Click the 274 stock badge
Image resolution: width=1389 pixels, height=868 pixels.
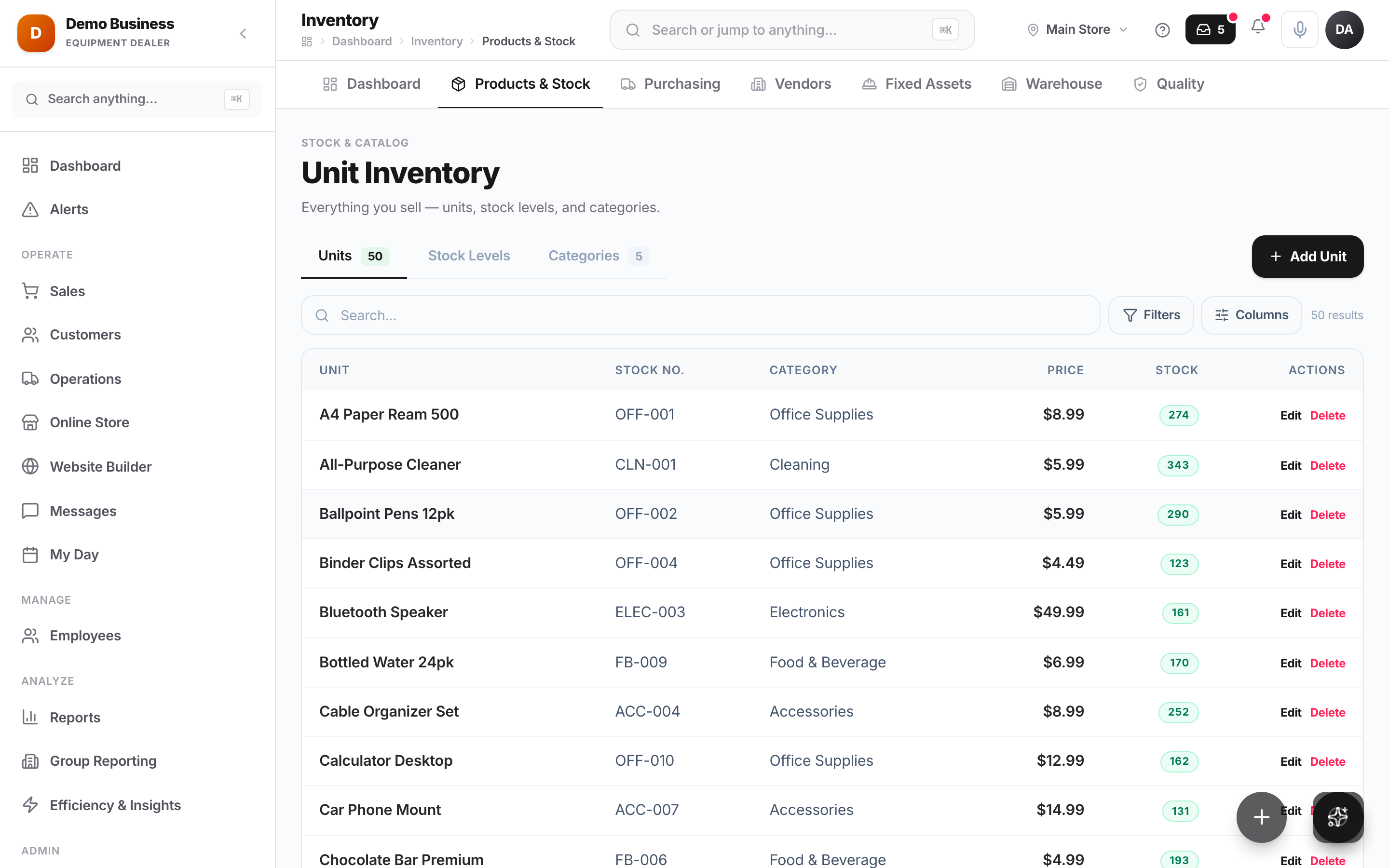tap(1178, 415)
